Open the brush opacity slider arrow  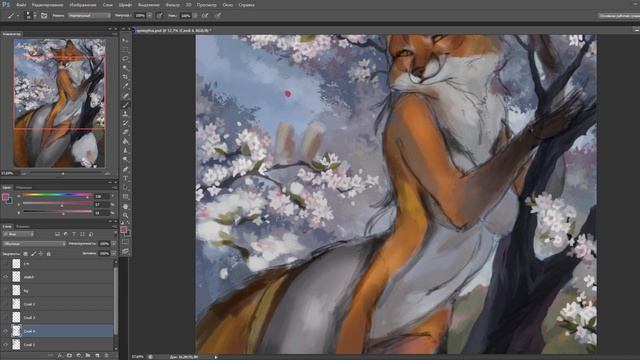tap(150, 16)
